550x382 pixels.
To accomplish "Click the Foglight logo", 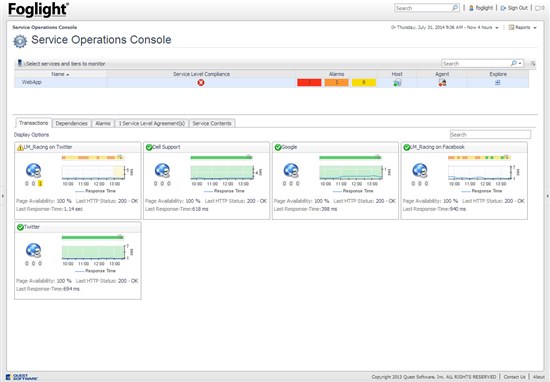I will pos(38,9).
